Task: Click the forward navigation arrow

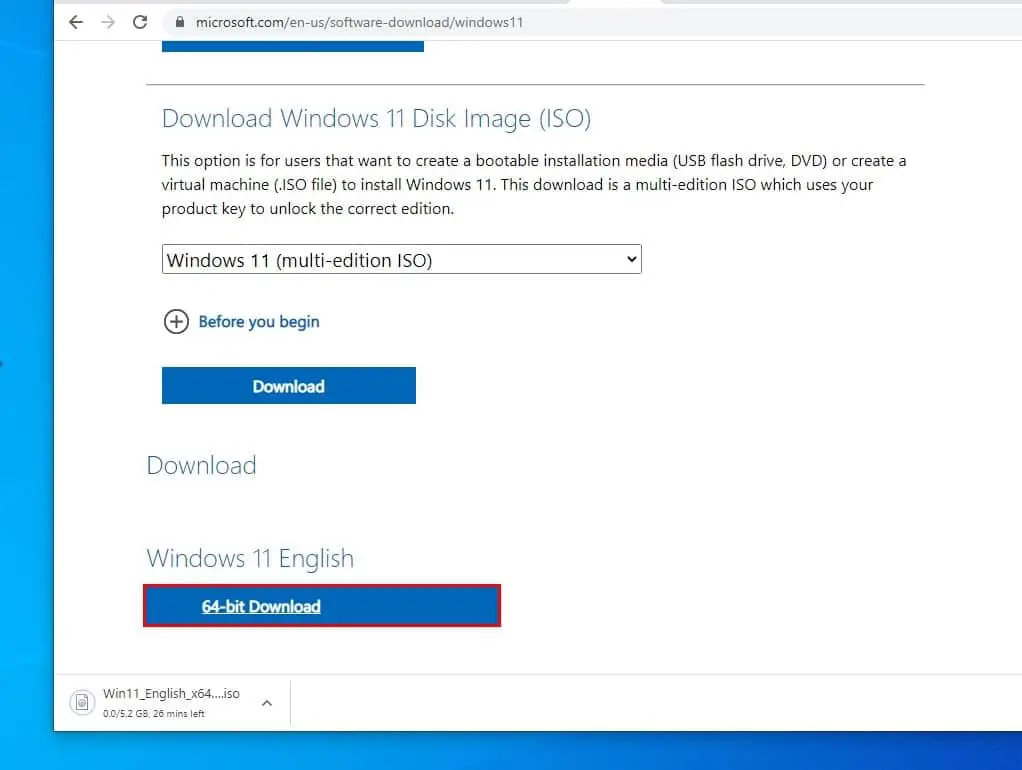Action: pyautogui.click(x=108, y=21)
